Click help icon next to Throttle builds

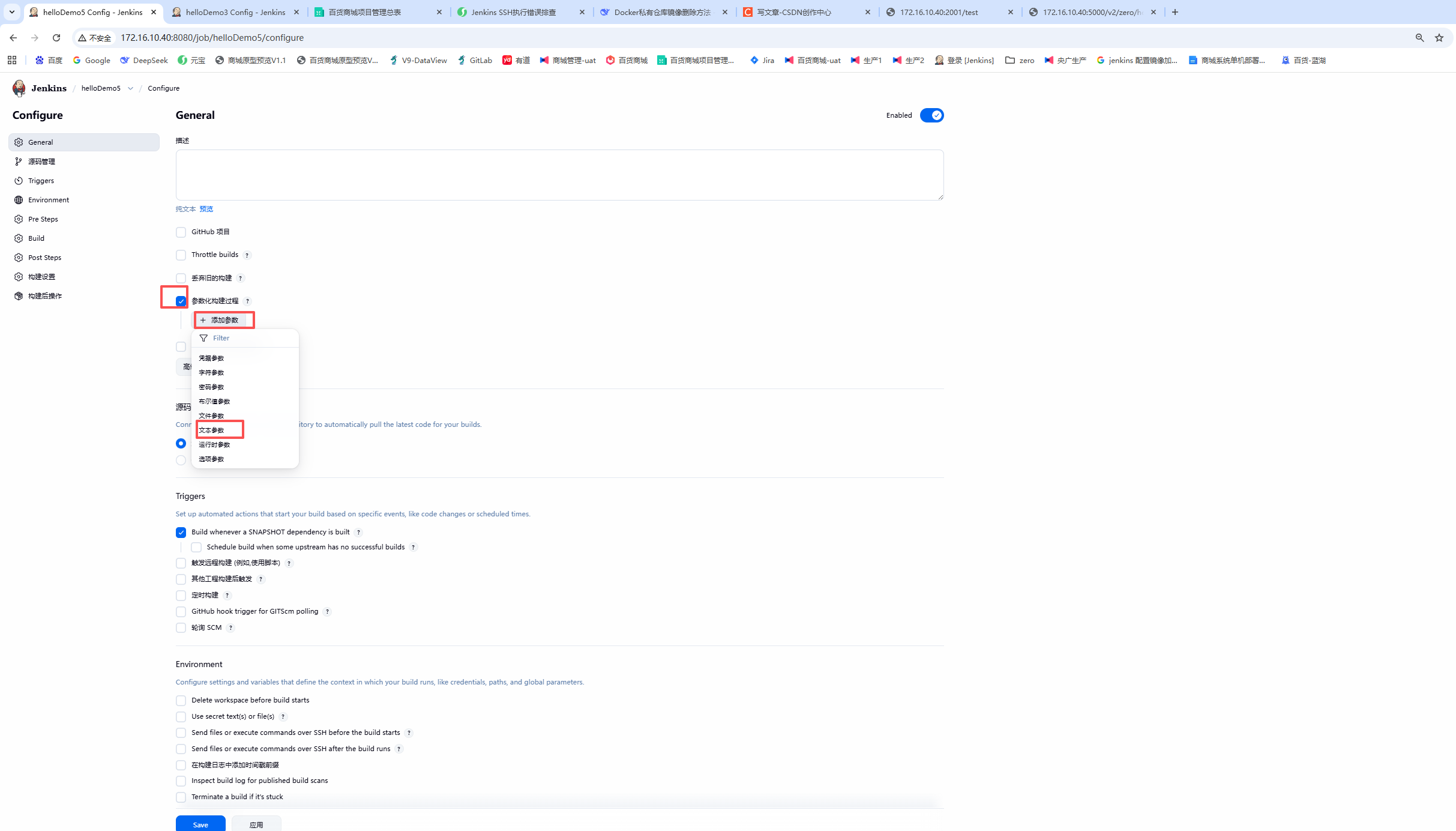[x=247, y=255]
